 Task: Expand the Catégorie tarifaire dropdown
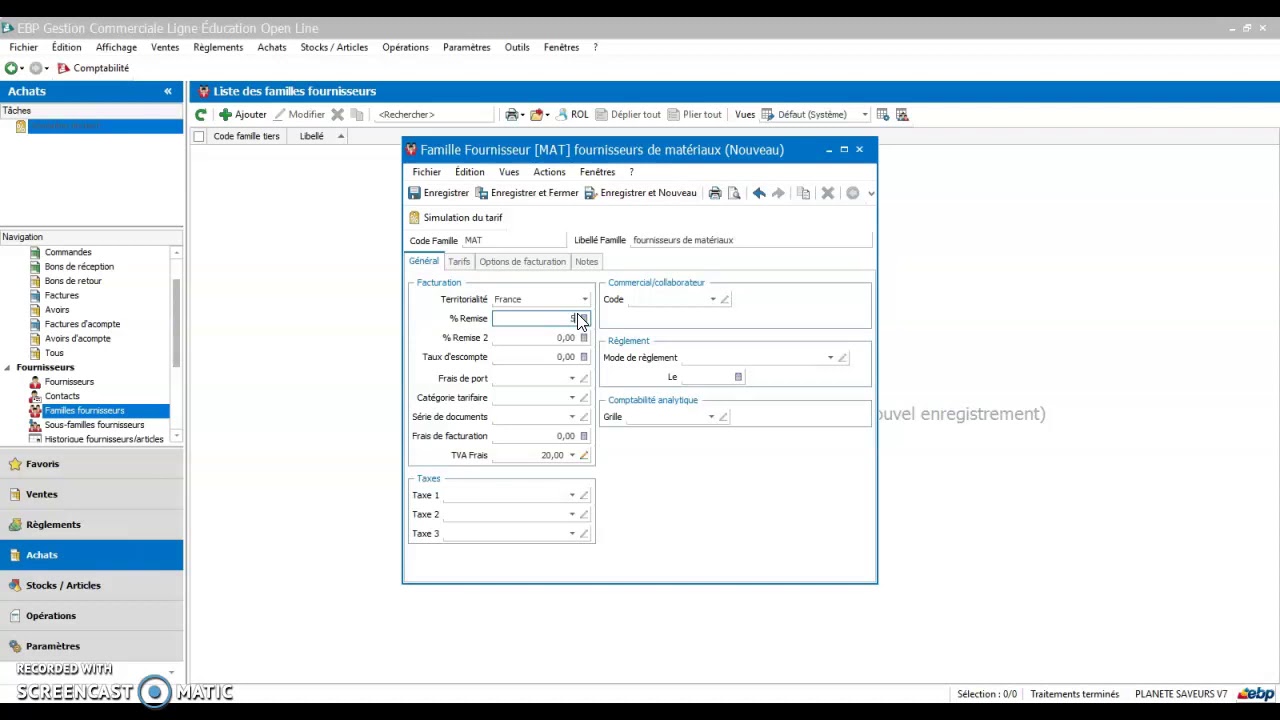click(572, 398)
